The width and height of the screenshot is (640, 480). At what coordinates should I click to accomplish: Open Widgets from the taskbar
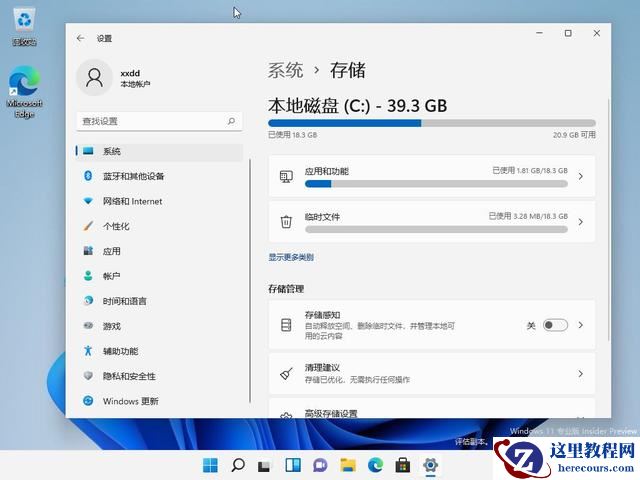coord(293,465)
